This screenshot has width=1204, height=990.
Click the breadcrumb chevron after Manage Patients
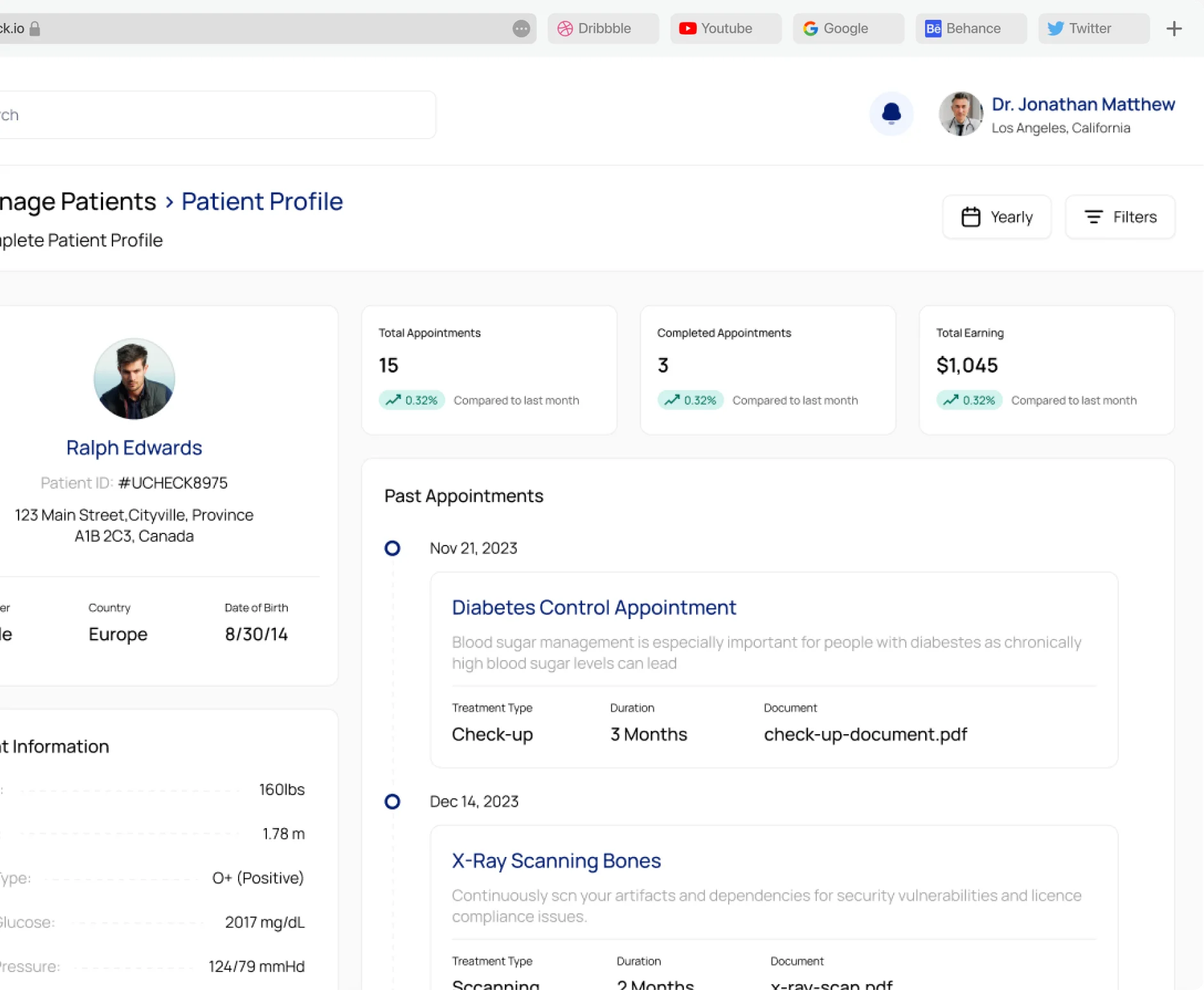(x=168, y=201)
